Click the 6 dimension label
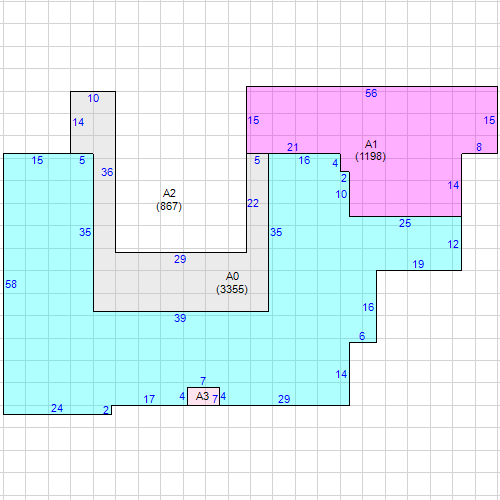The height and width of the screenshot is (500, 500). (x=362, y=336)
